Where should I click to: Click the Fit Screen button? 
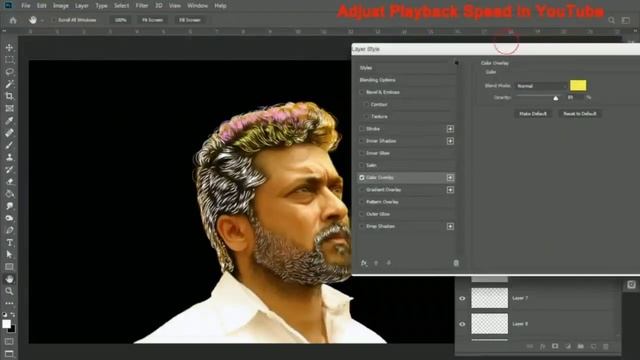152,20
